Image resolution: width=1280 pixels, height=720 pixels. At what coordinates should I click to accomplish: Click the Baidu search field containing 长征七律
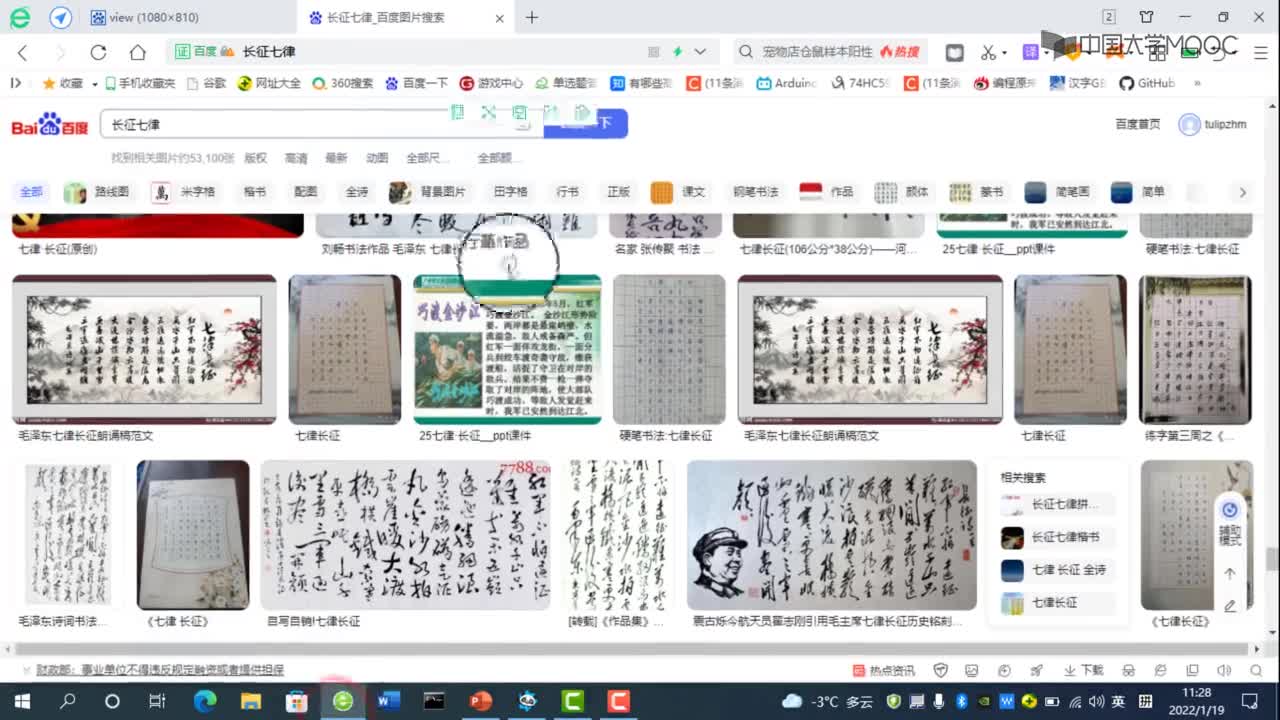(320, 124)
